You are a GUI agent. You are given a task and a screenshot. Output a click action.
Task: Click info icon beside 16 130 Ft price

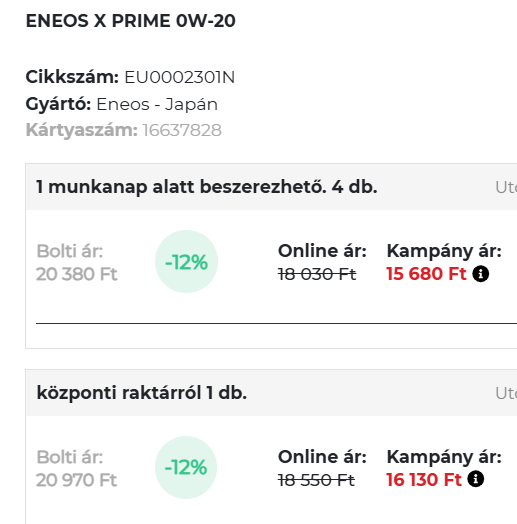click(476, 479)
